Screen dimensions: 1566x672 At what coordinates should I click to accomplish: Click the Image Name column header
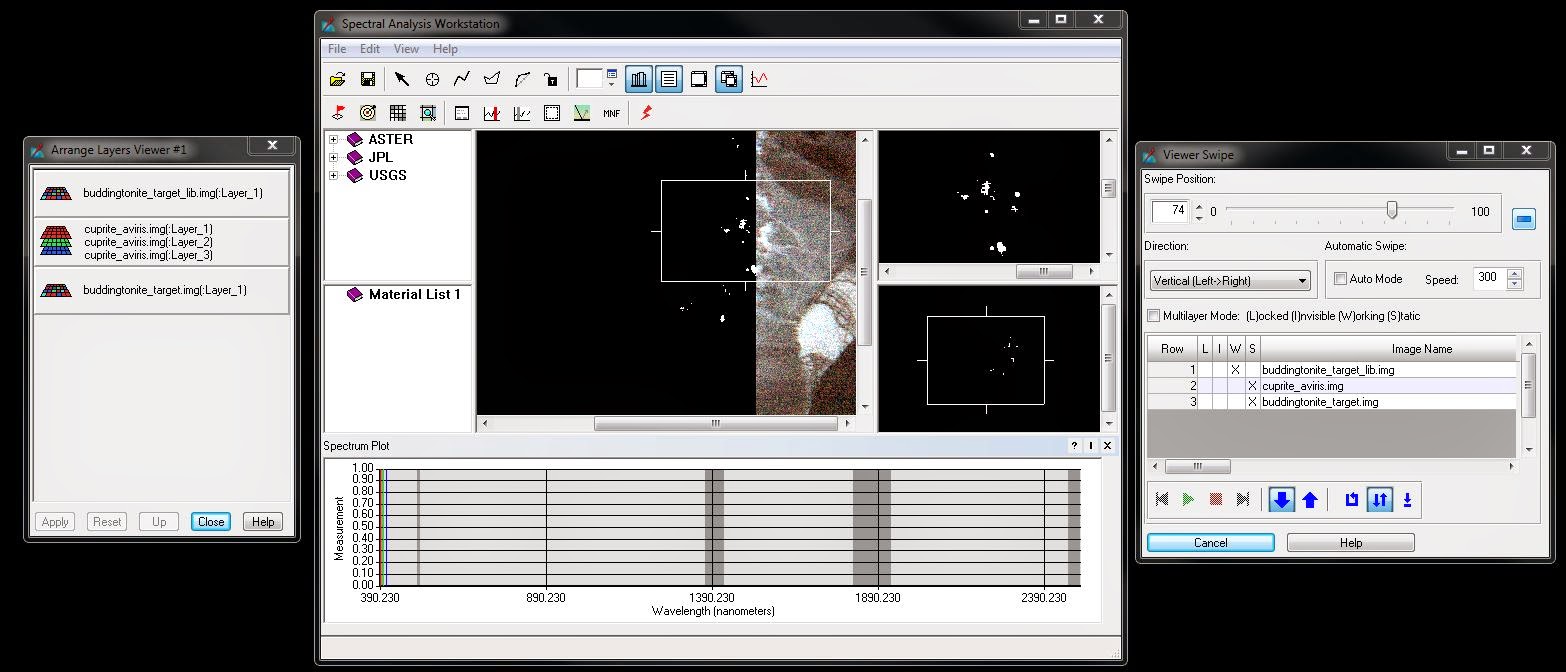click(1388, 349)
